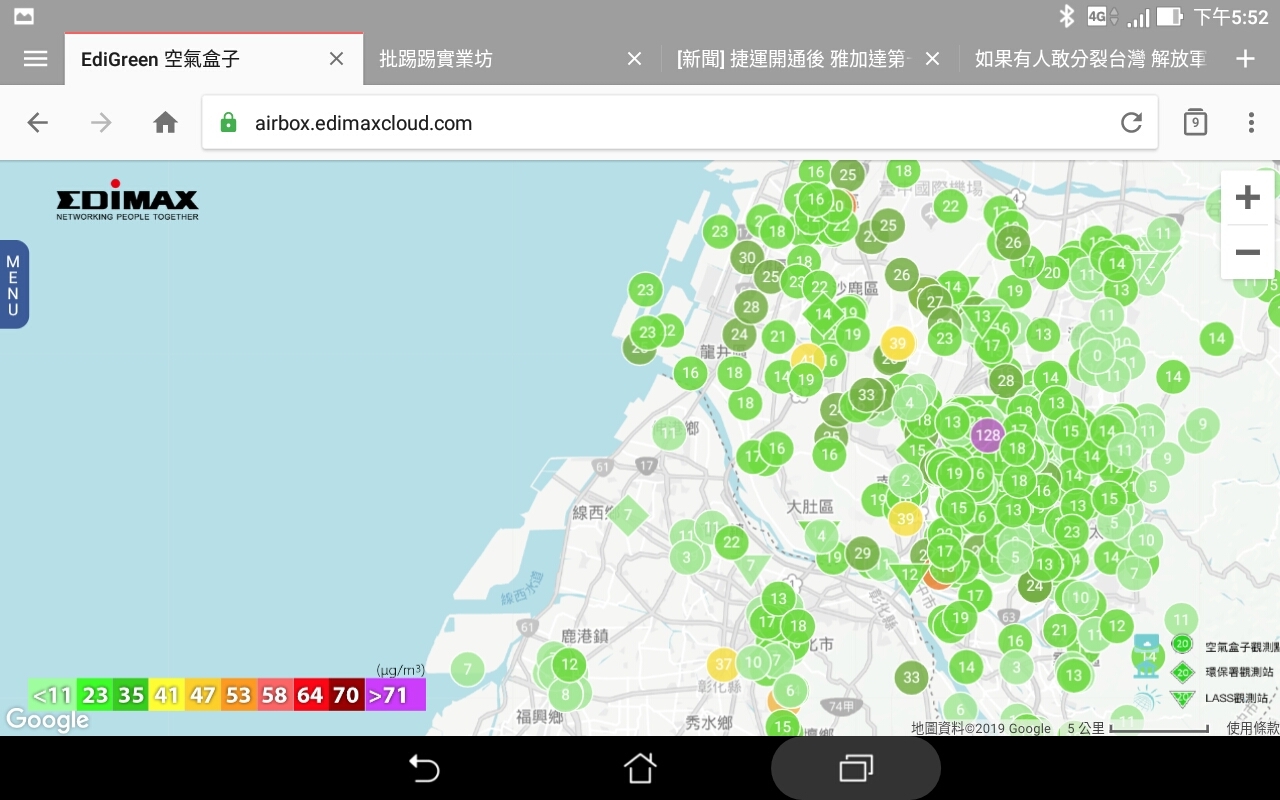Click the Google logo on map
Image resolution: width=1280 pixels, height=800 pixels.
click(x=47, y=720)
